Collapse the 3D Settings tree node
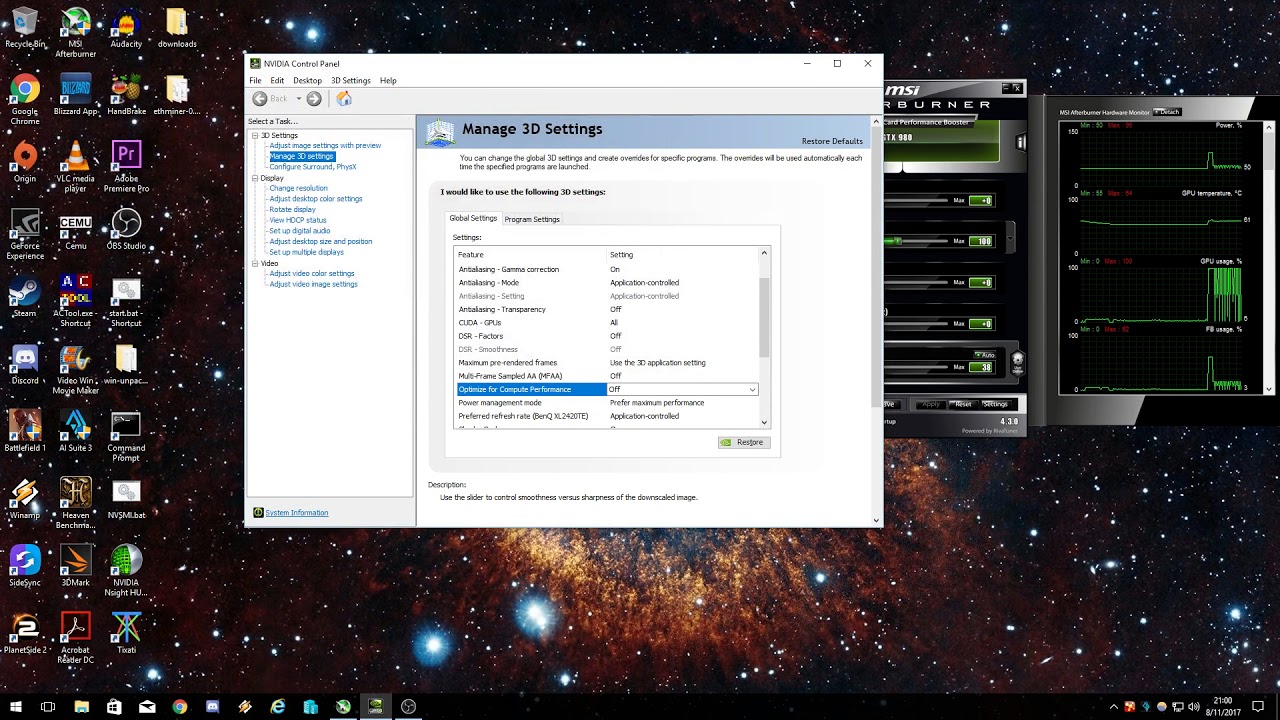 click(x=255, y=135)
